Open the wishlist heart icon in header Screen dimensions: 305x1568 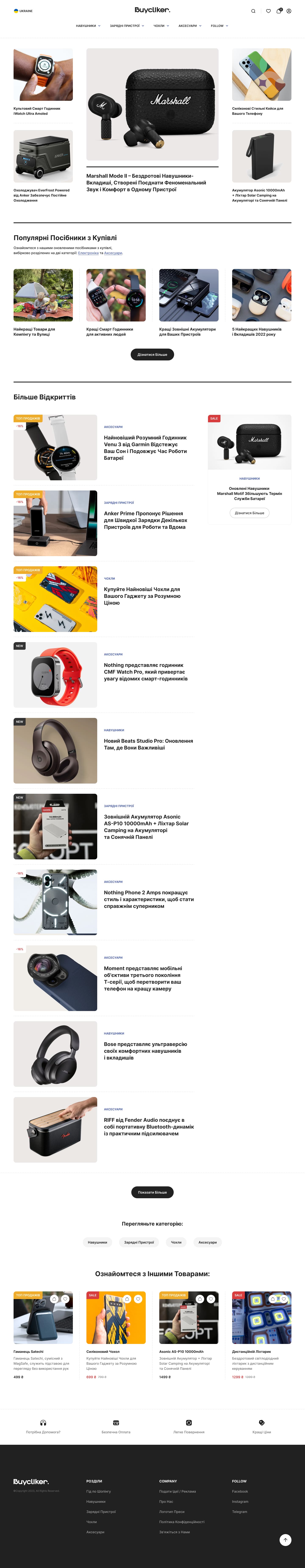click(268, 11)
